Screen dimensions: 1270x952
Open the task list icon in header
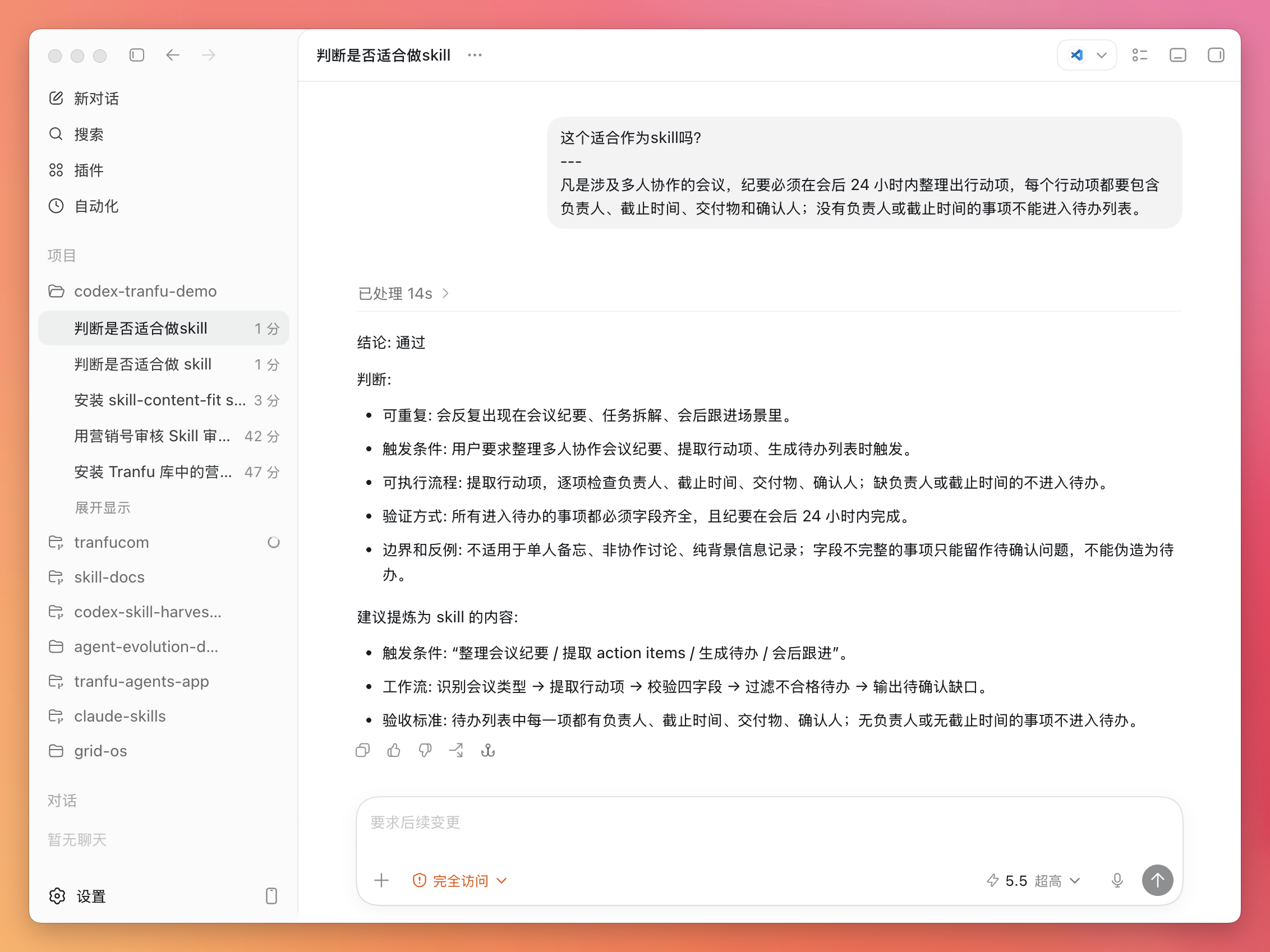[x=1140, y=55]
